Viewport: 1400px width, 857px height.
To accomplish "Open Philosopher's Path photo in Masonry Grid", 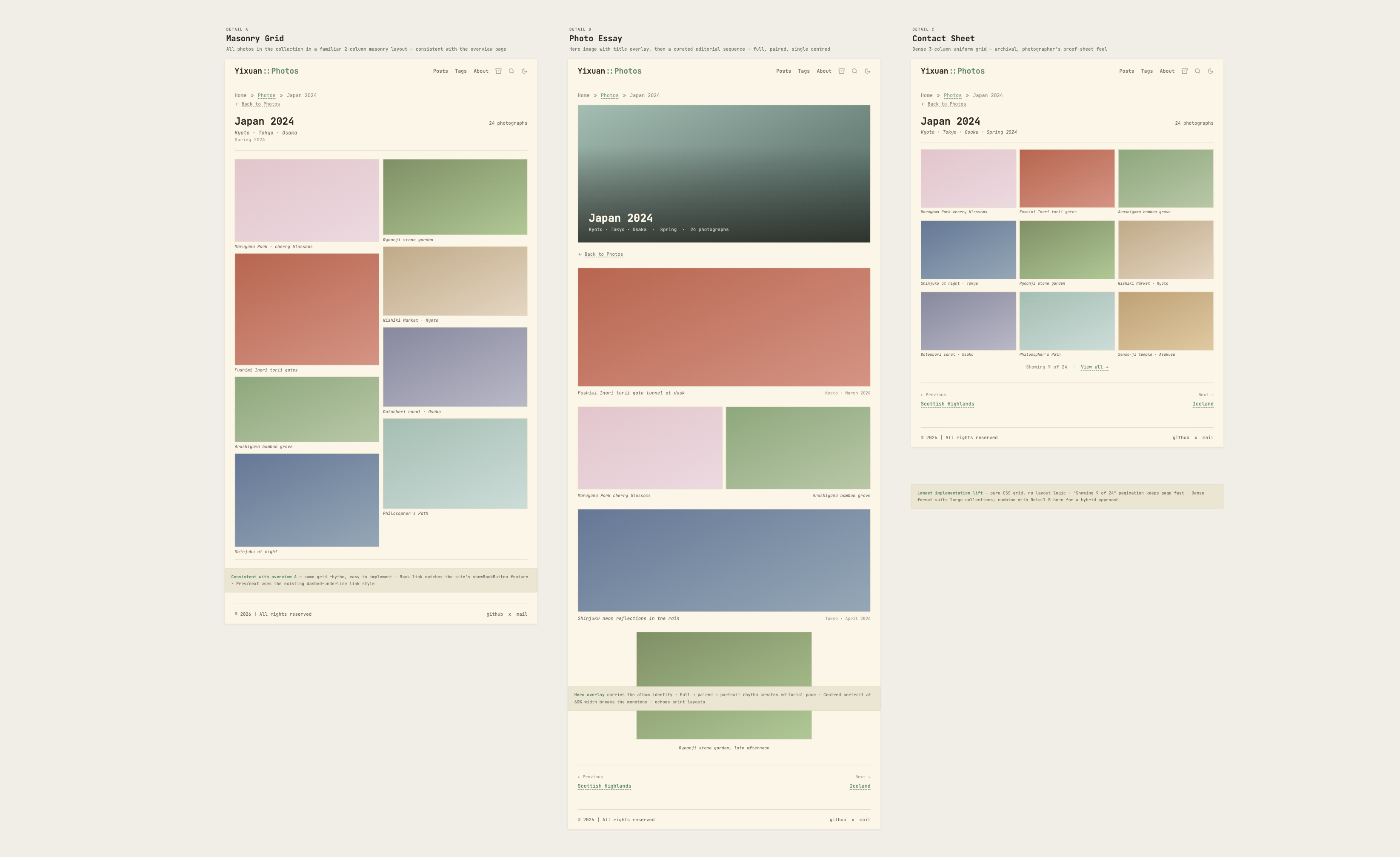I will [x=455, y=464].
